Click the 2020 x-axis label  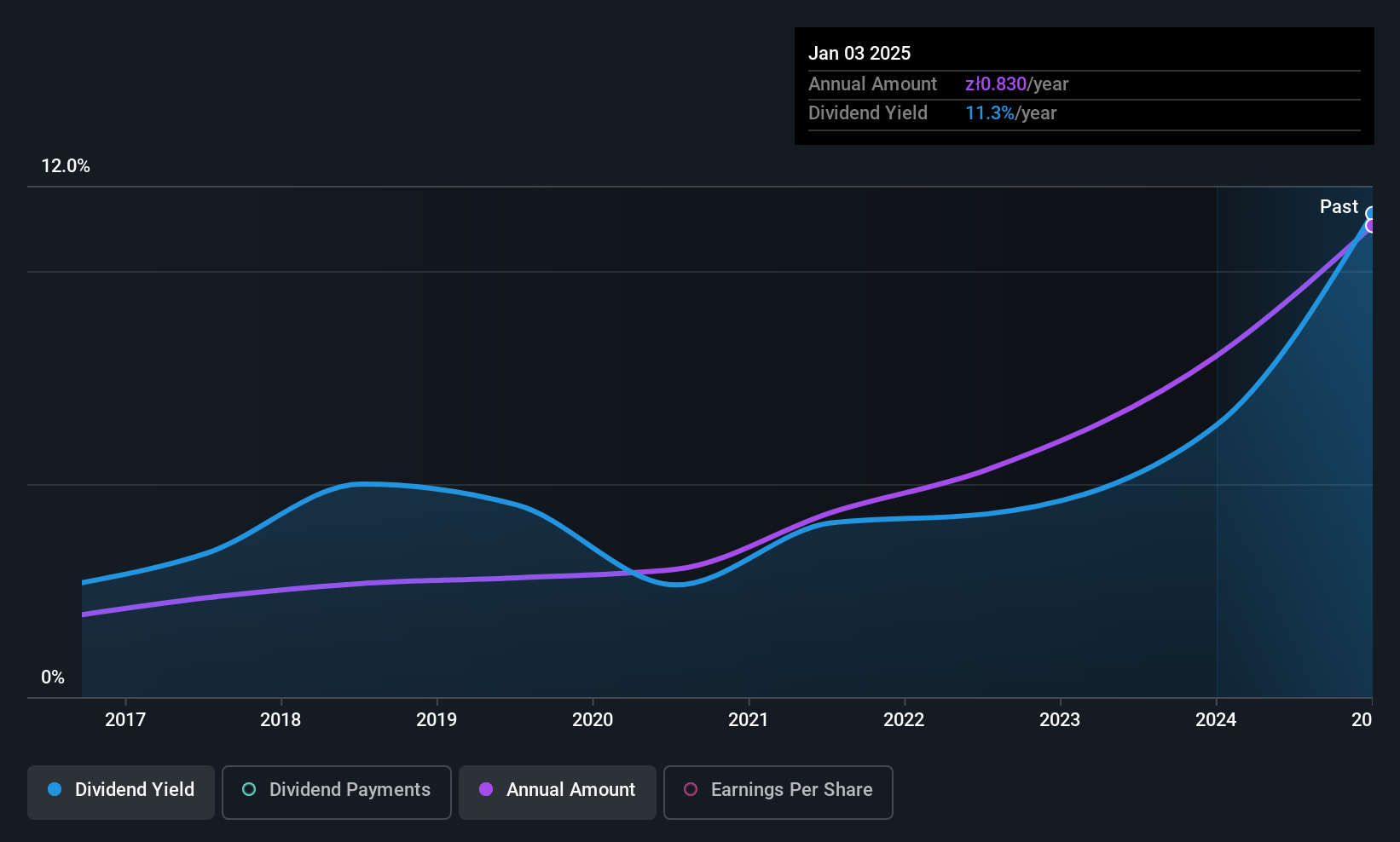[593, 719]
